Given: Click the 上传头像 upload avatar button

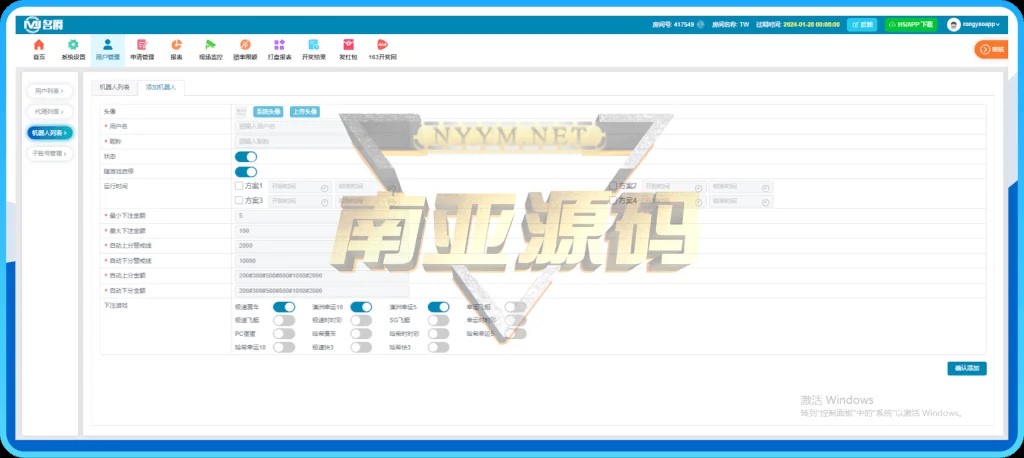Looking at the screenshot, I should click(x=305, y=112).
